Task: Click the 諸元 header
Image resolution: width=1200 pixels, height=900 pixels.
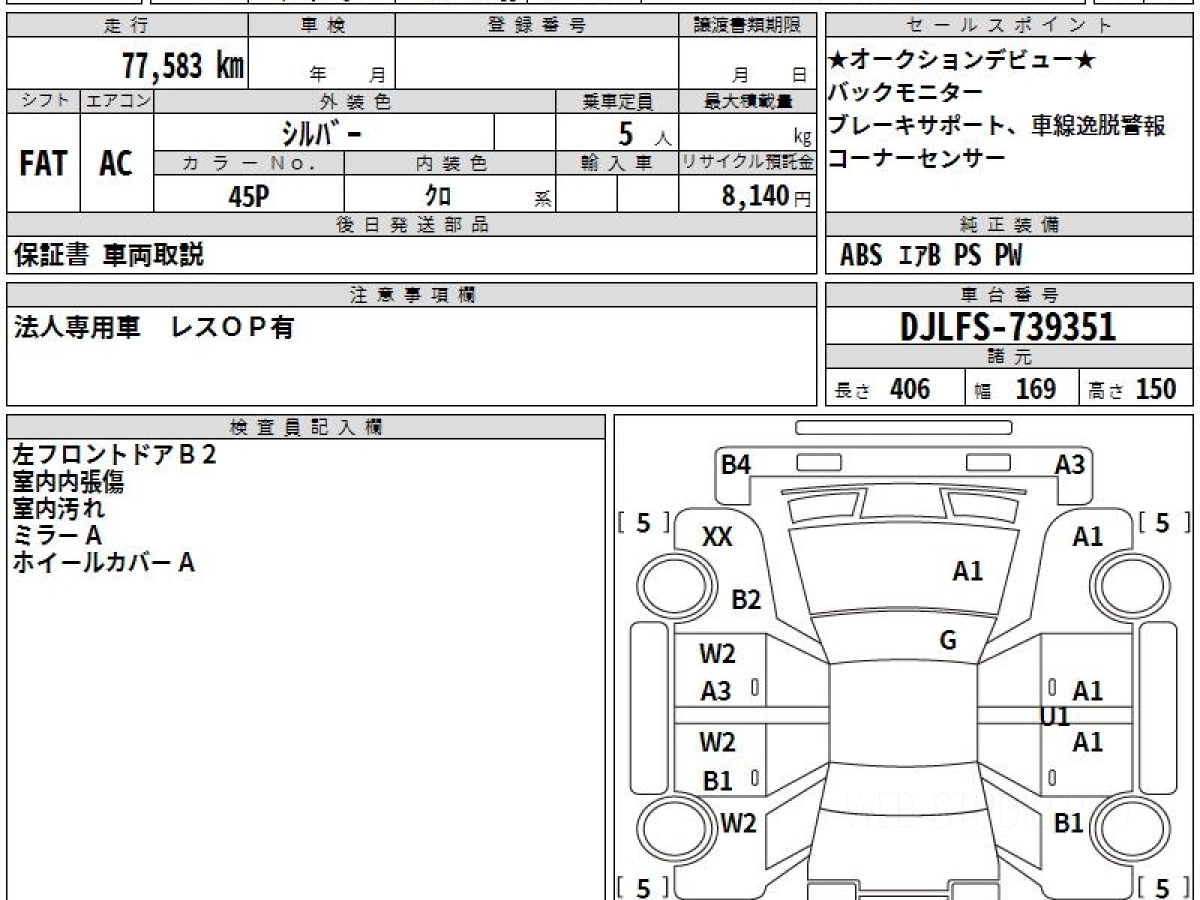Action: click(1010, 357)
